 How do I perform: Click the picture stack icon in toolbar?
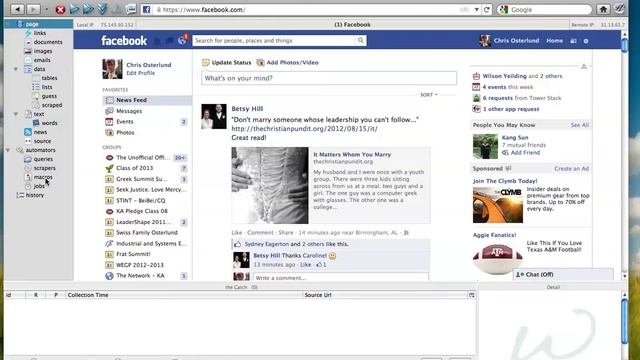(x=131, y=9)
